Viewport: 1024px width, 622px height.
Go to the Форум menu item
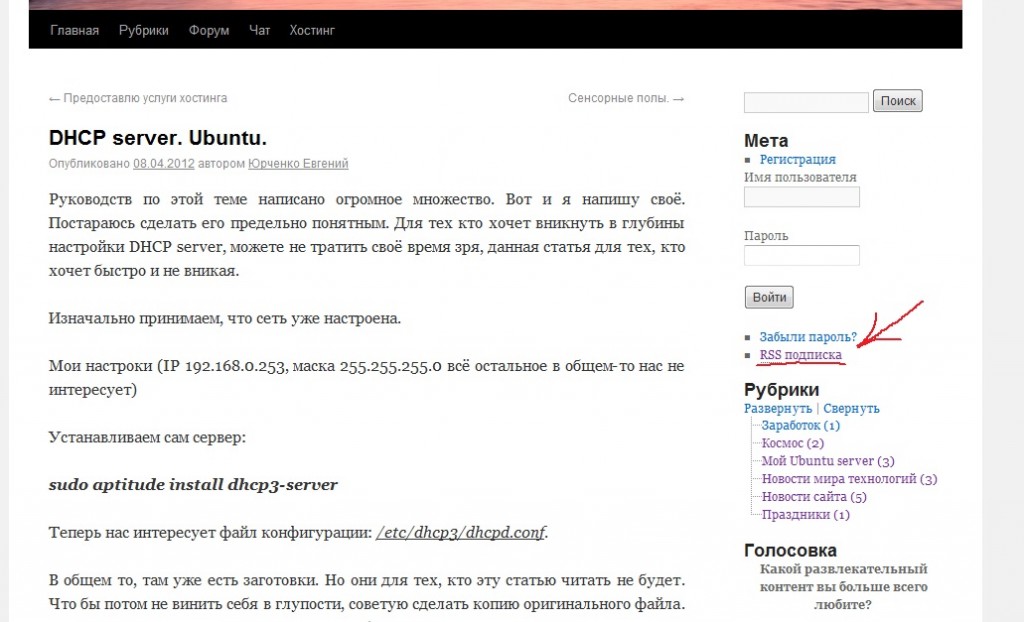click(x=209, y=31)
